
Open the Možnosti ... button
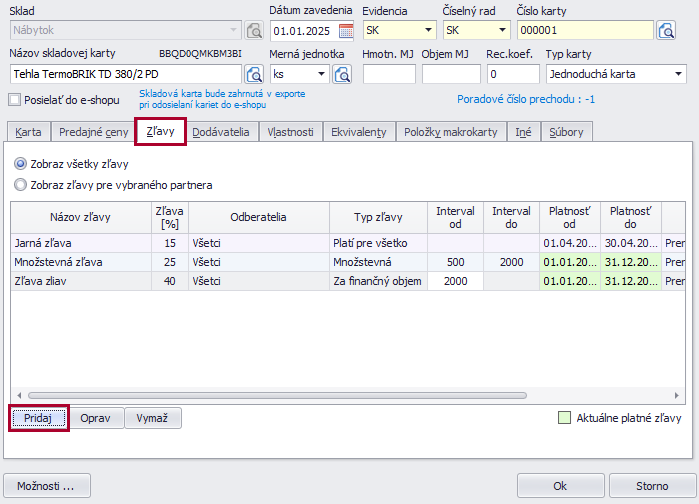[47, 486]
